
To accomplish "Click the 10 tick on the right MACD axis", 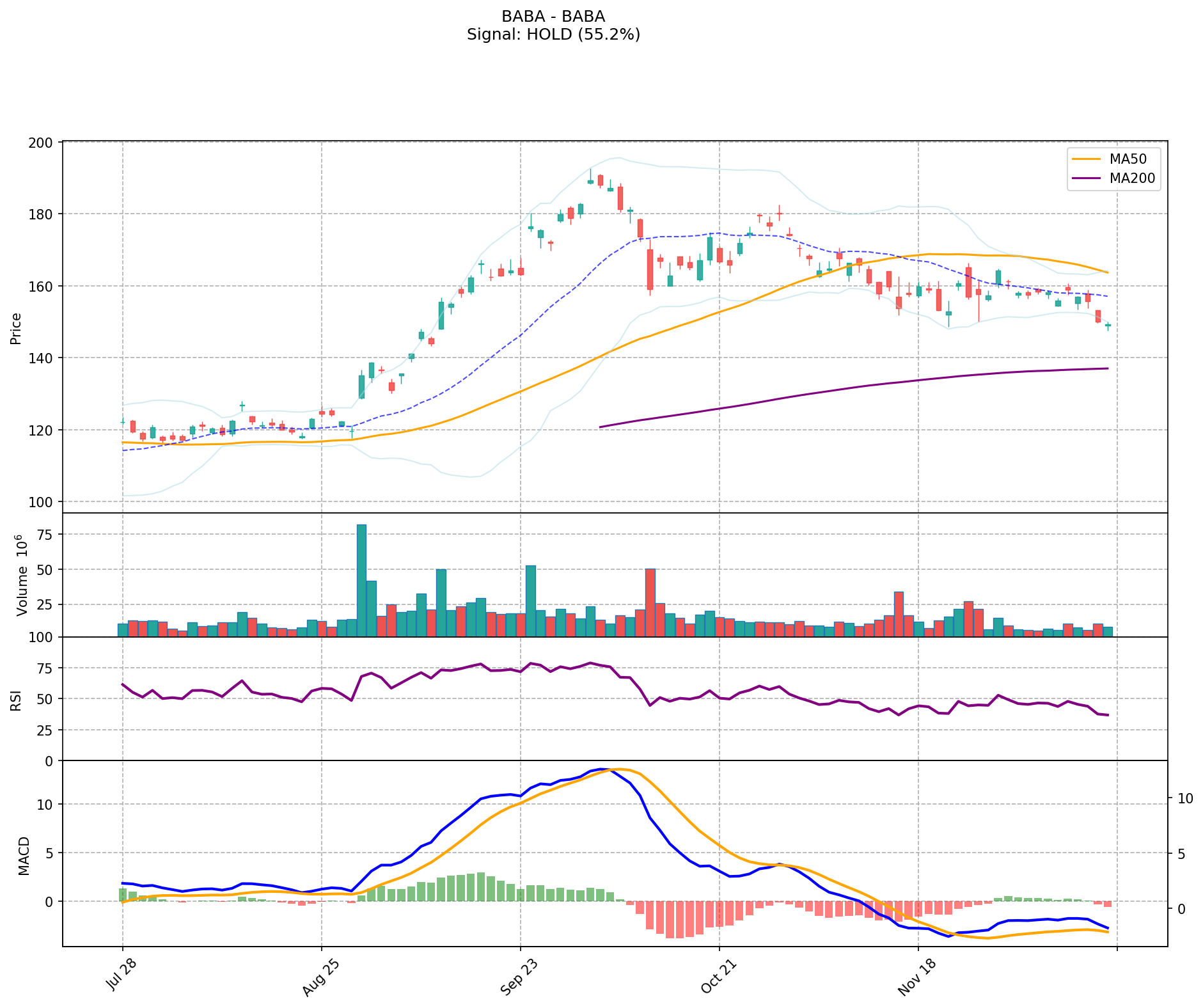I will coord(1184,799).
